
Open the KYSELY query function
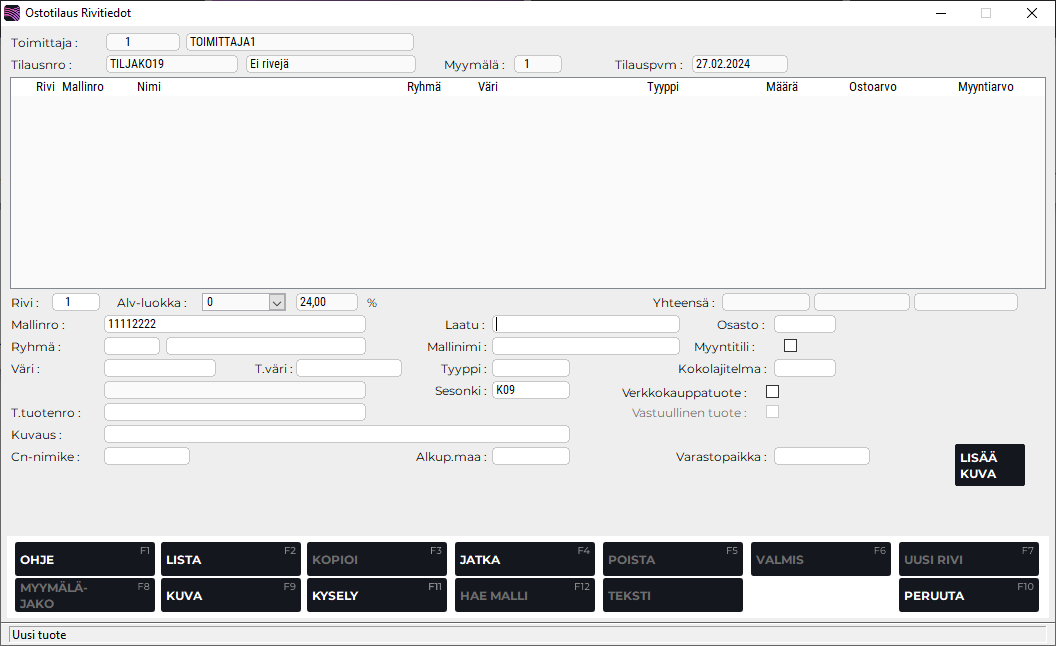pyautogui.click(x=377, y=595)
